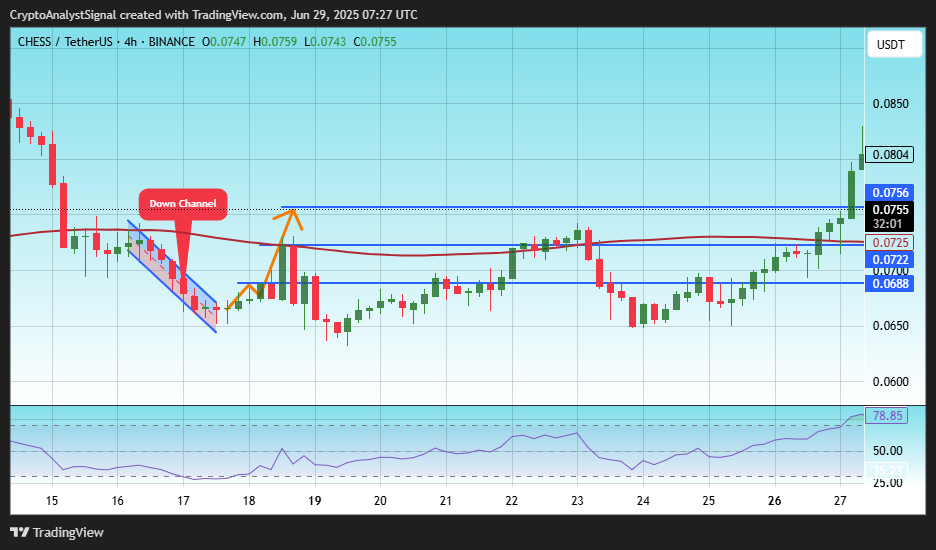Click the 0.0722 blue line label
This screenshot has height=550, width=936.
pyautogui.click(x=890, y=260)
